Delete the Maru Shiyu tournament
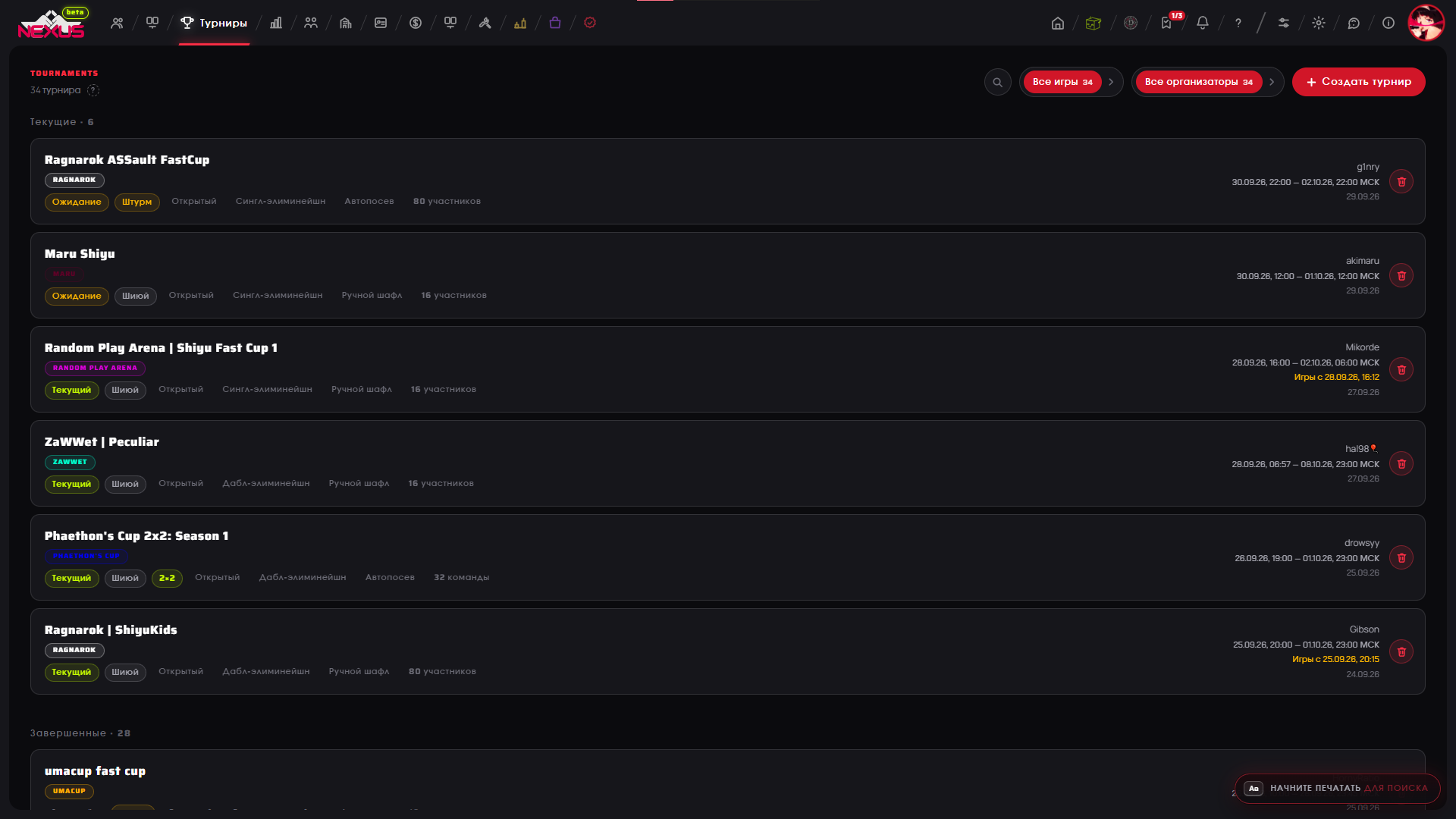The height and width of the screenshot is (819, 1456). click(x=1401, y=275)
